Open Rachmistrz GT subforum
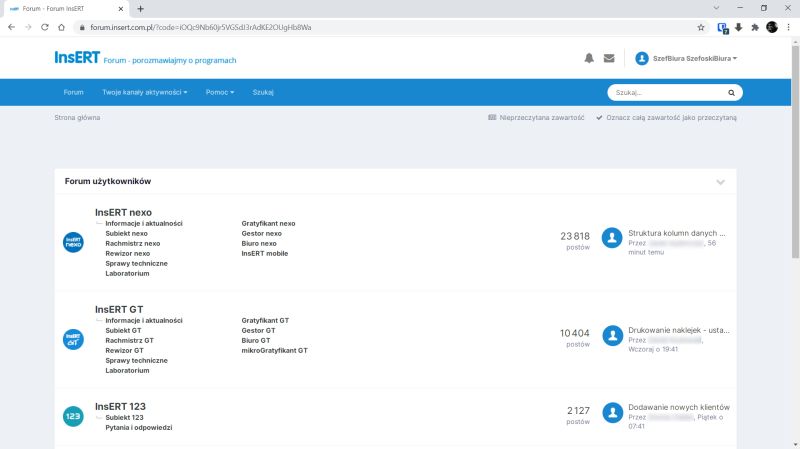Screen dimensions: 800x449 (129, 340)
